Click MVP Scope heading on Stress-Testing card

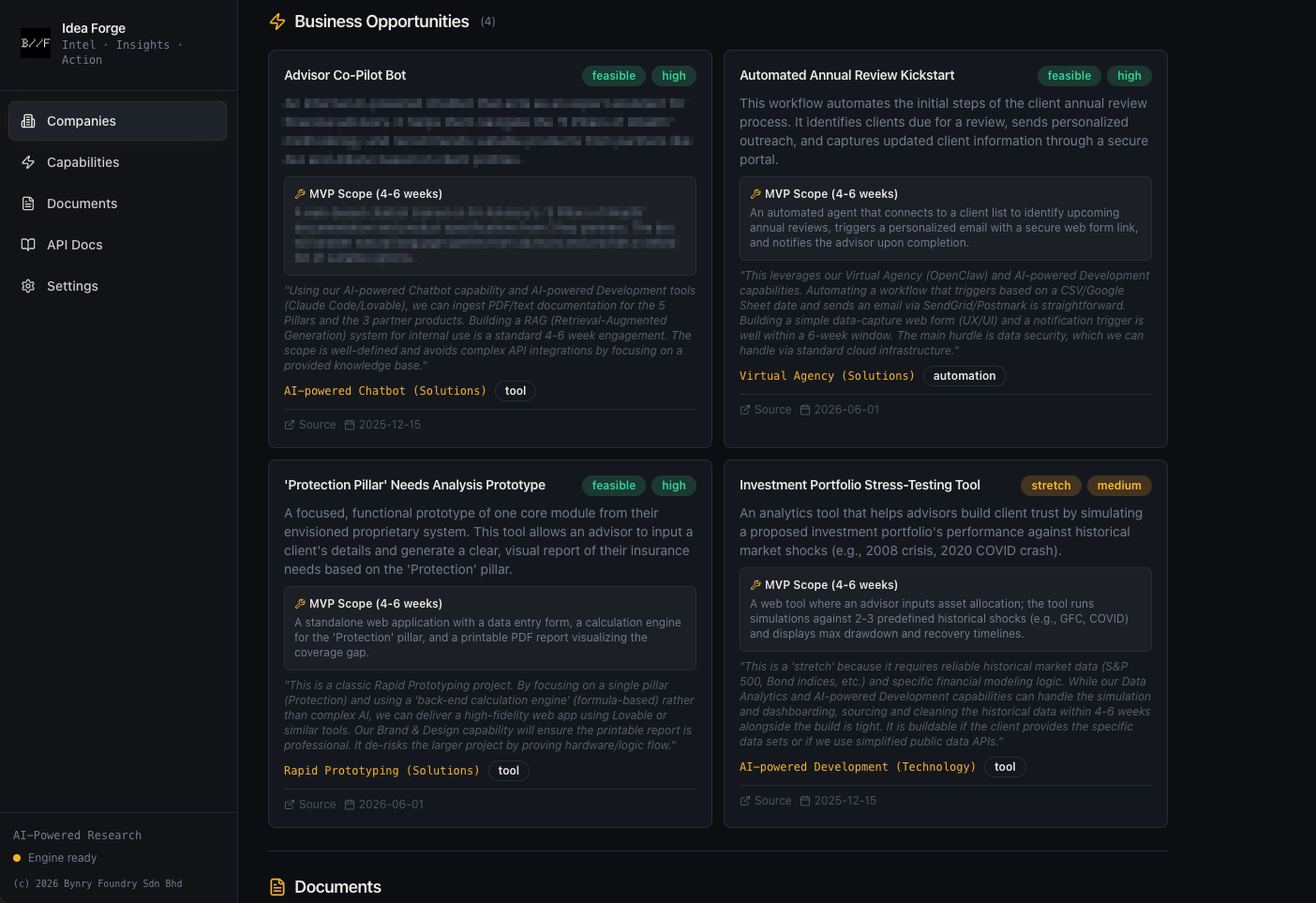tap(831, 585)
